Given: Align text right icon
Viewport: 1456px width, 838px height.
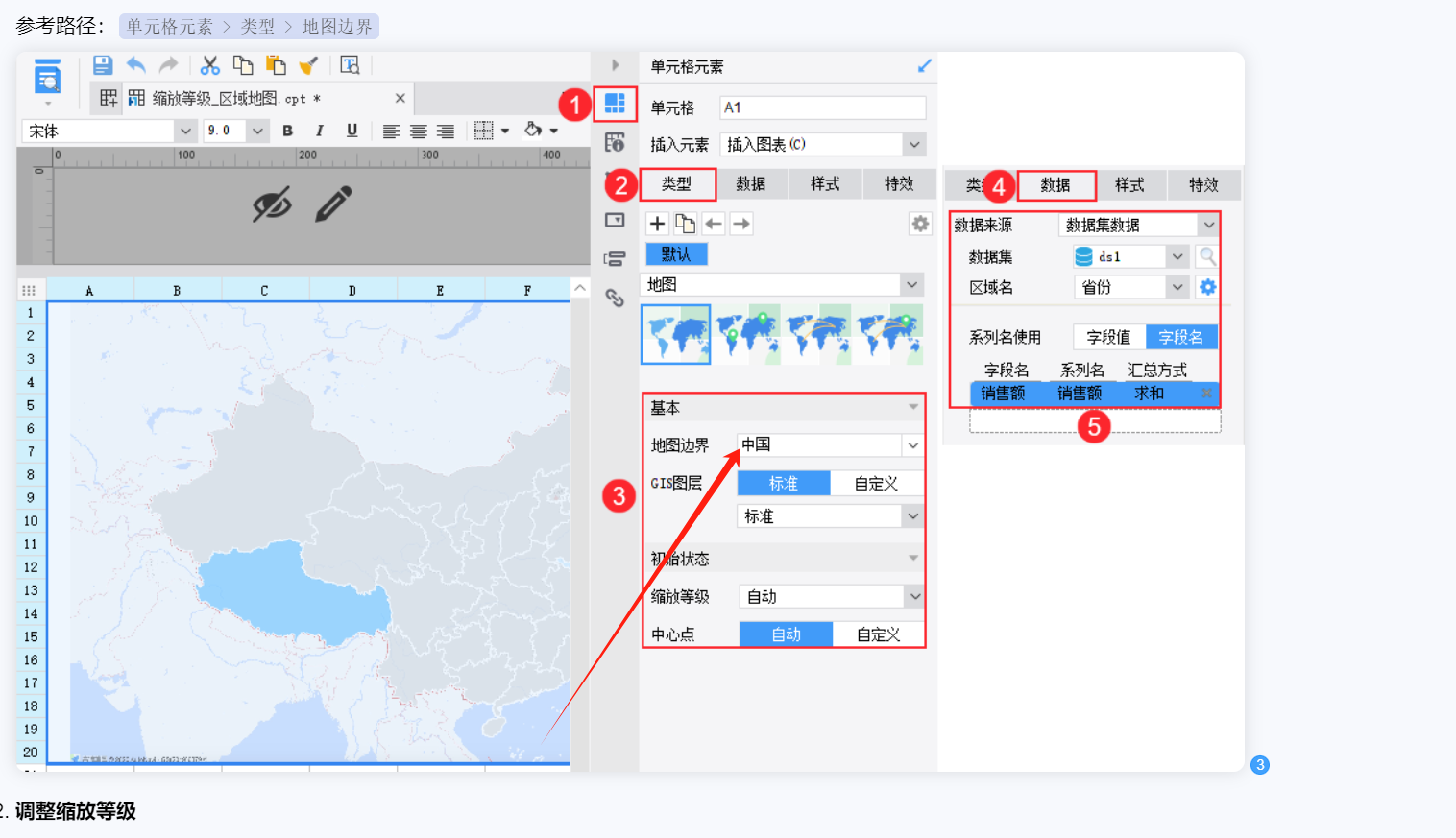Looking at the screenshot, I should click(446, 132).
